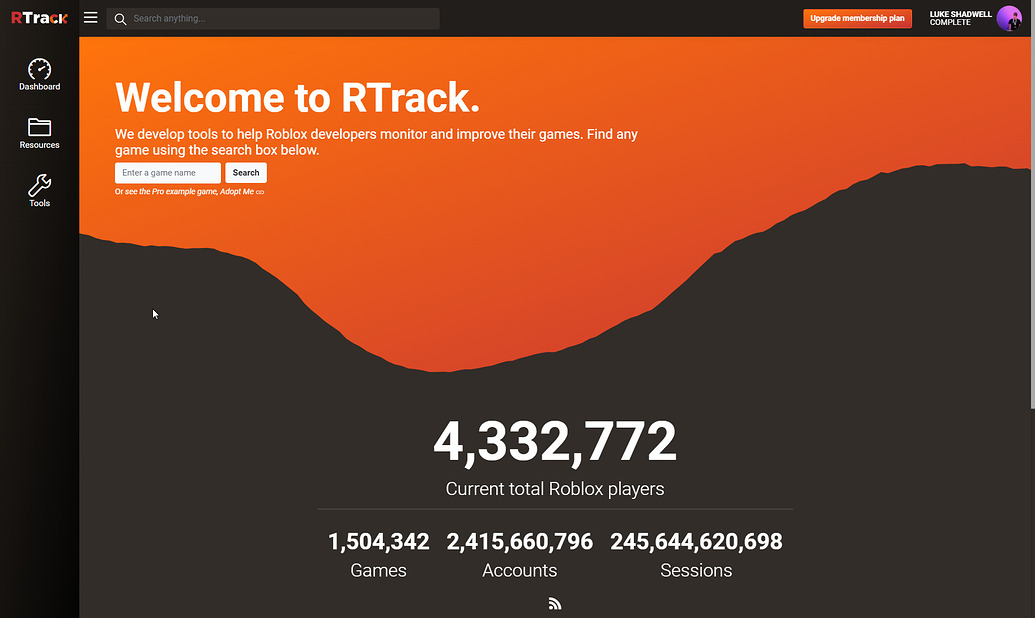Open the hamburger navigation menu
Screen dimensions: 1035x618
90,17
